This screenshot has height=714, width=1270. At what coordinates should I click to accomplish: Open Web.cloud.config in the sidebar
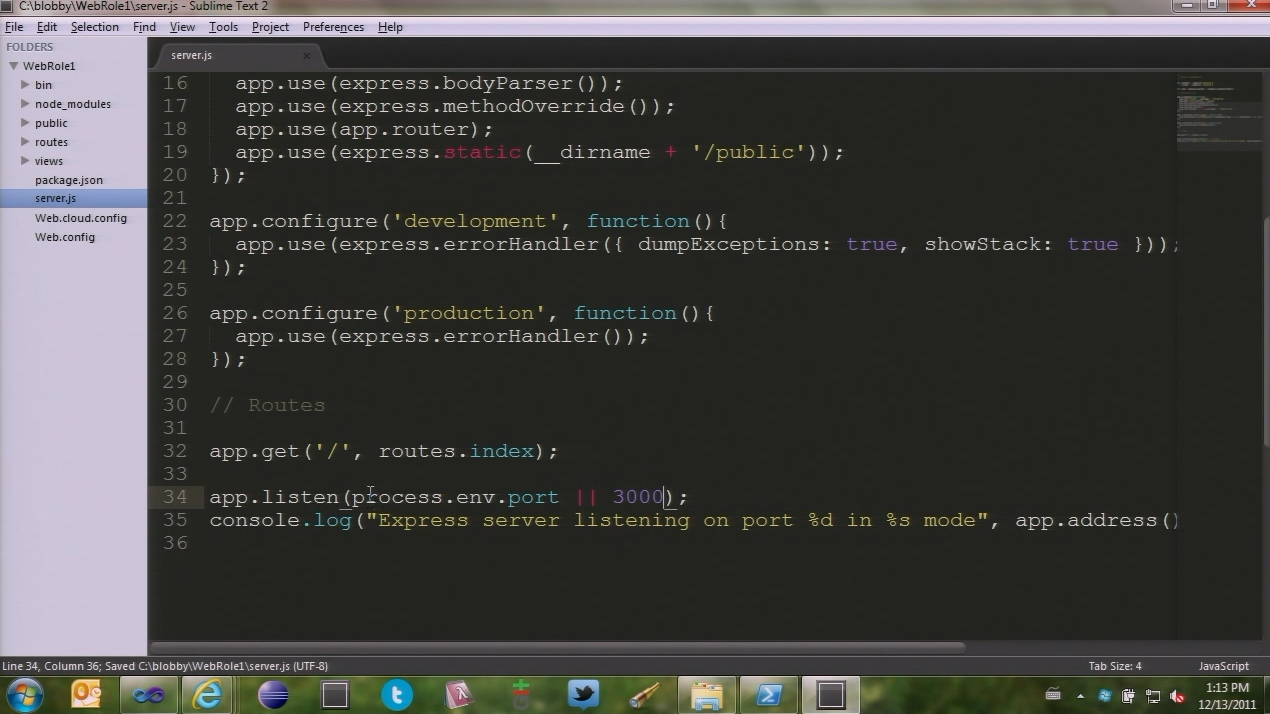click(x=81, y=218)
